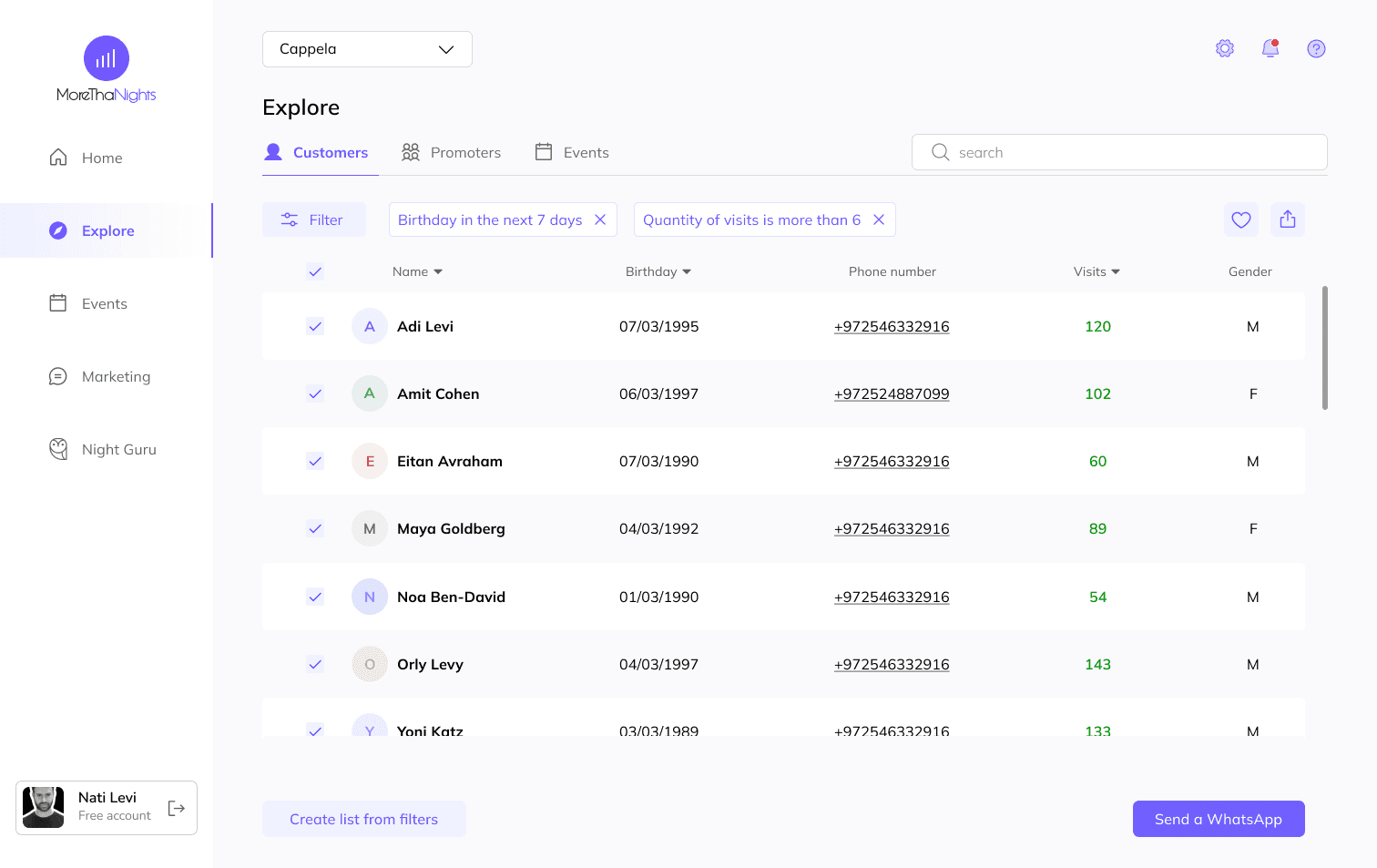Open Noa Ben-David's phone number link

click(x=892, y=597)
